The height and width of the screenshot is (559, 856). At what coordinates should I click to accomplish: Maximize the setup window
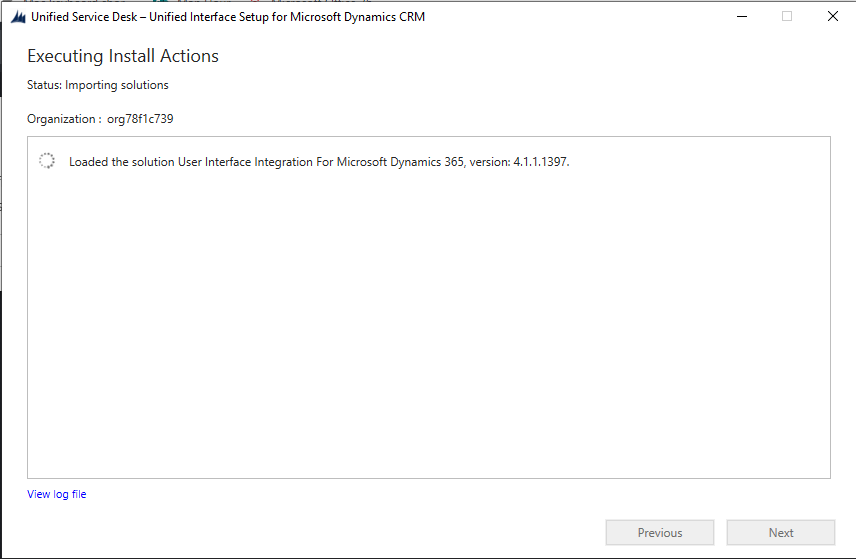pos(787,16)
